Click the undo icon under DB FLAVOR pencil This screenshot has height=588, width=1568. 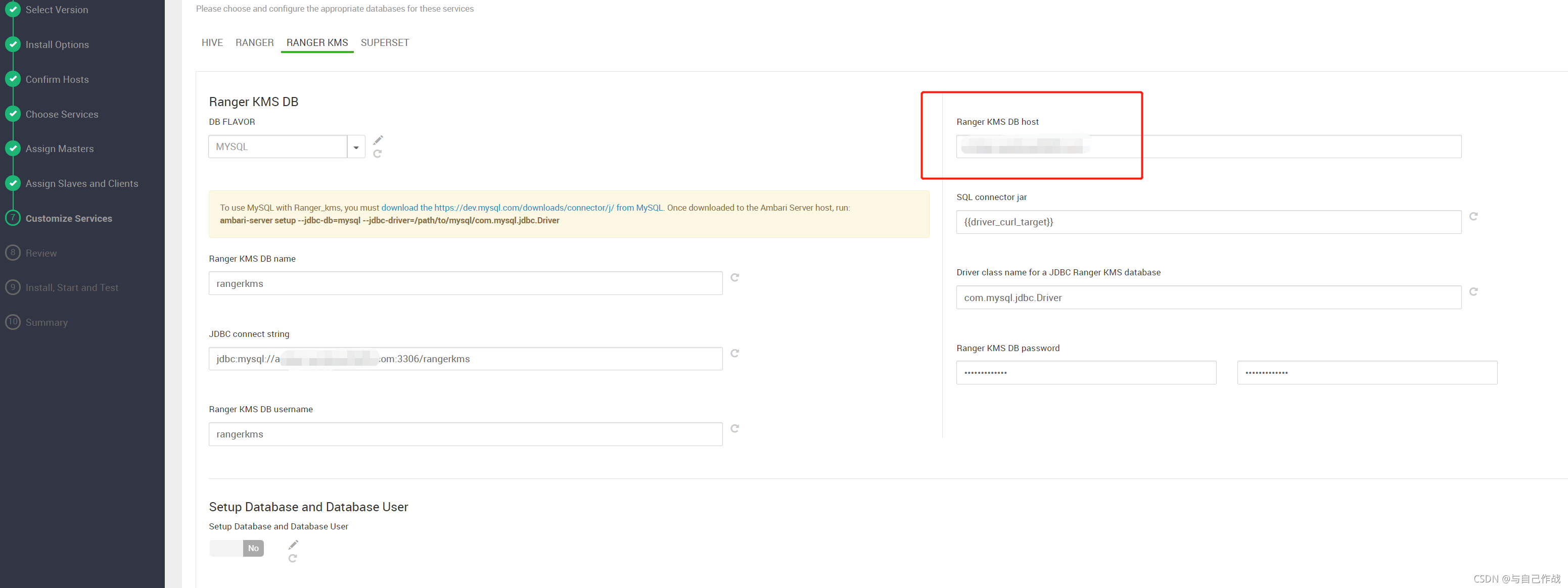[378, 154]
